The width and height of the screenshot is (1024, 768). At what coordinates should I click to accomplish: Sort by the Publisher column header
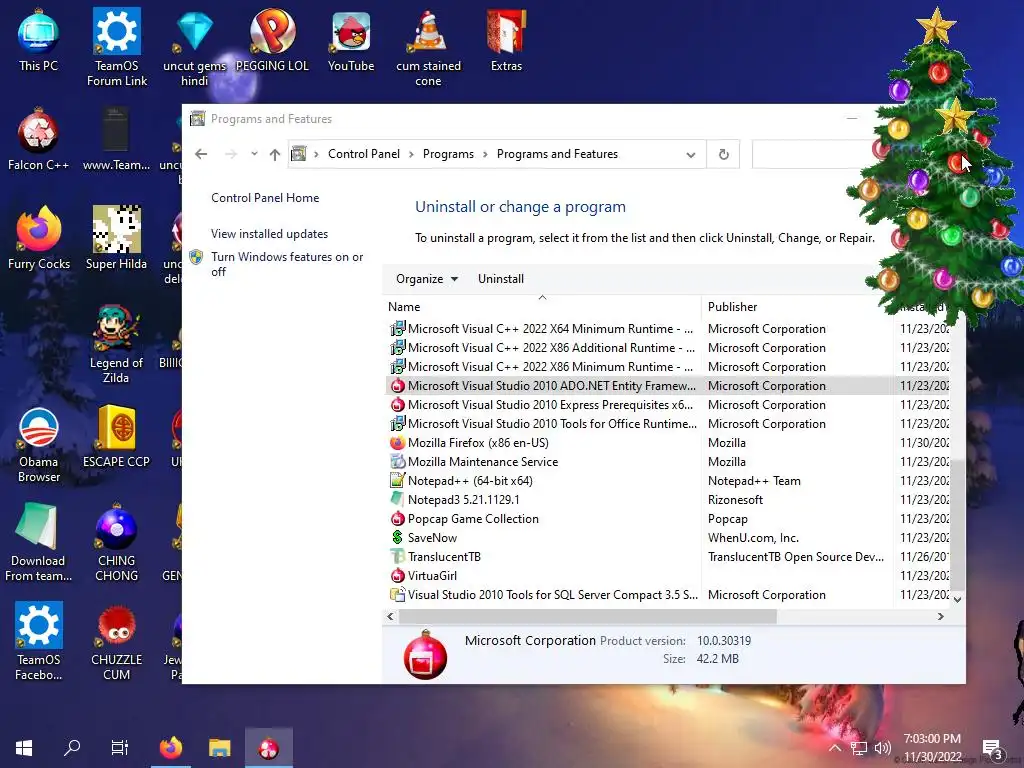pos(797,306)
